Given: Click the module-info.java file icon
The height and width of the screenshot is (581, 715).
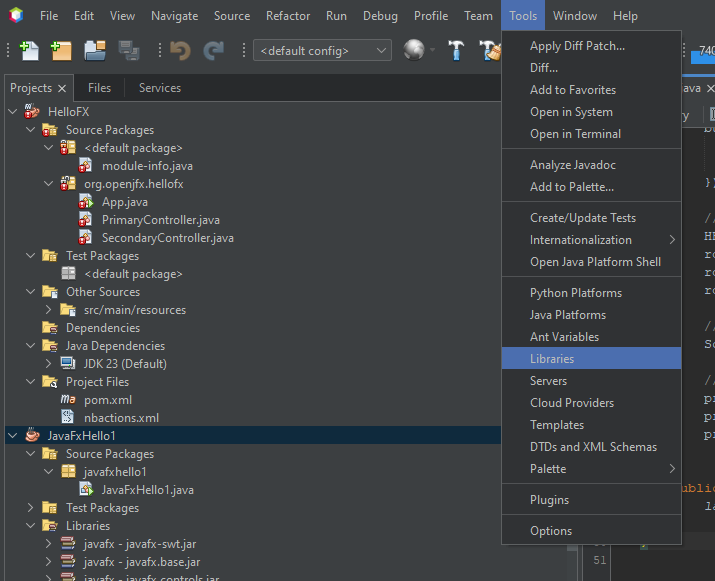Looking at the screenshot, I should pos(85,166).
